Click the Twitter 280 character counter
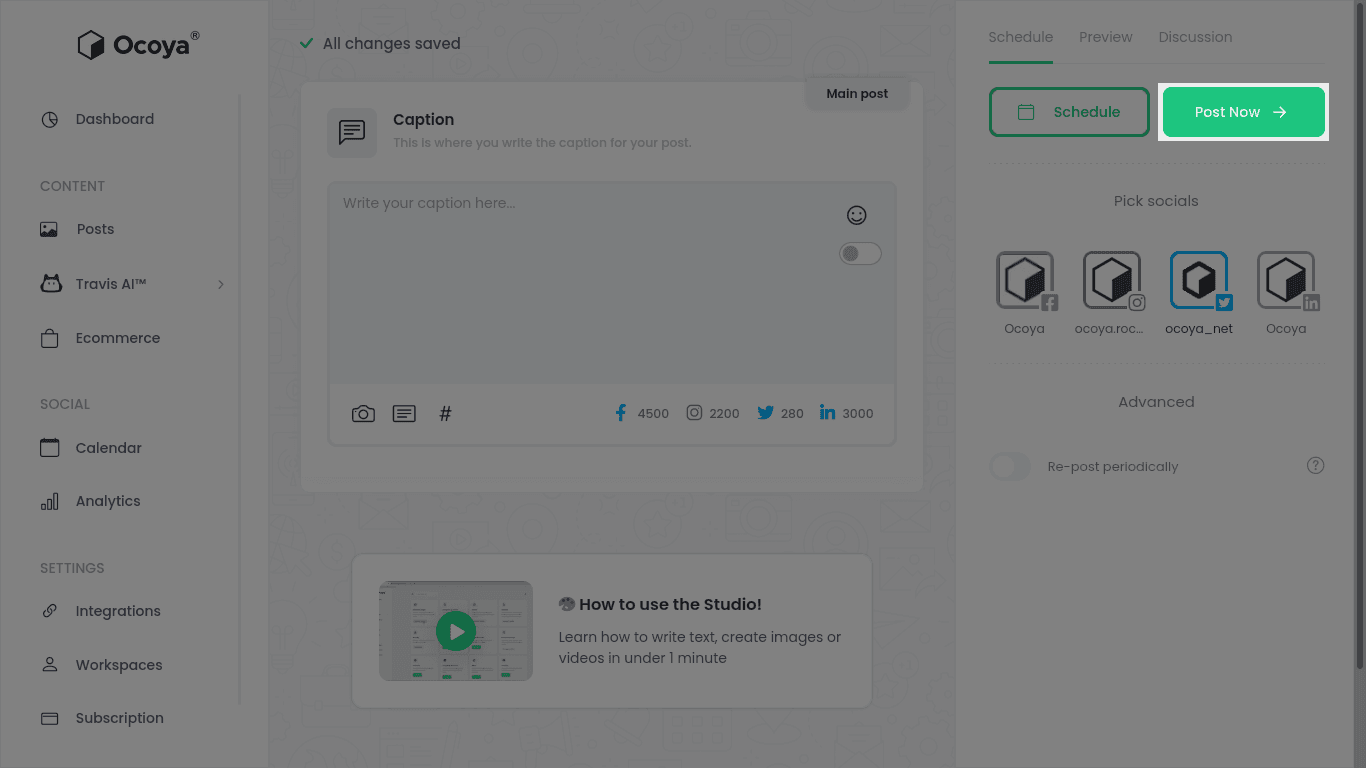Screen dimensions: 1366x768 point(780,413)
